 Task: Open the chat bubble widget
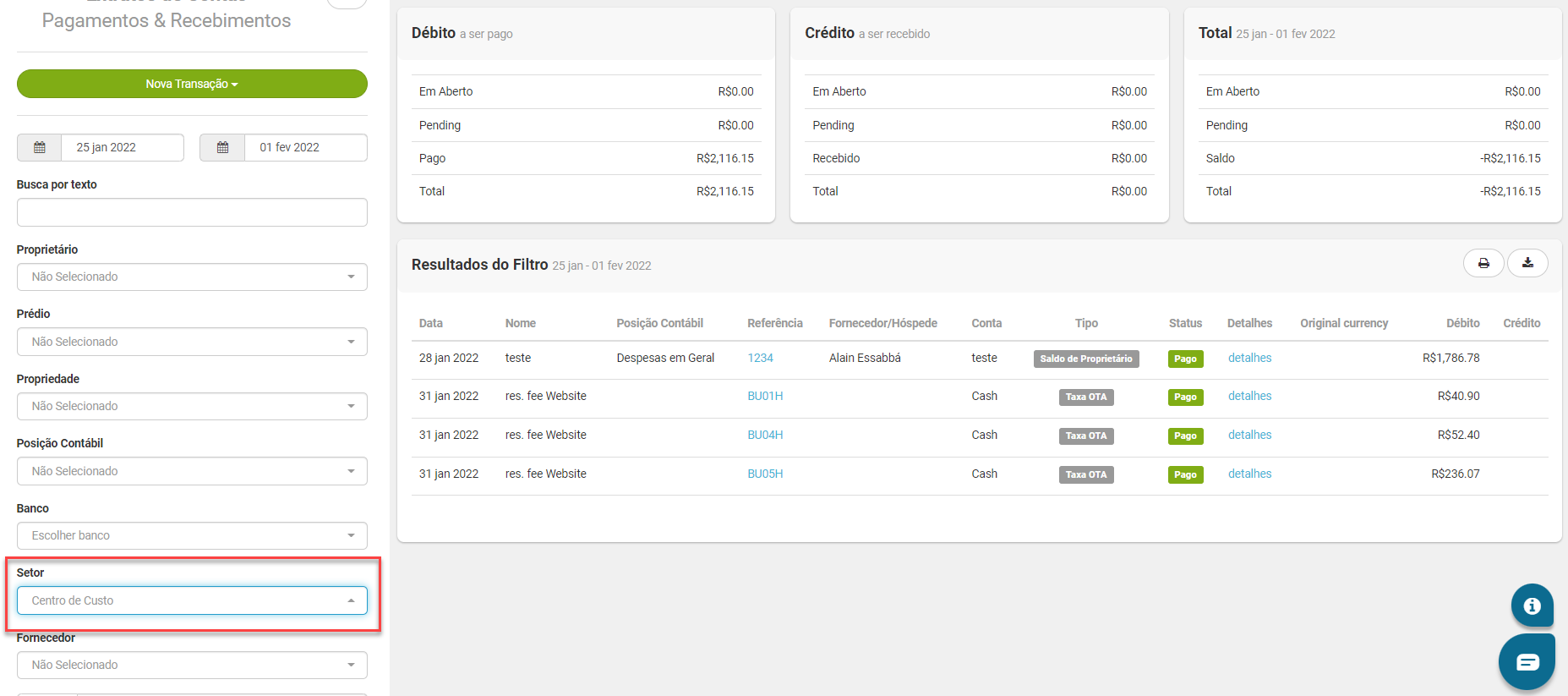(x=1527, y=662)
